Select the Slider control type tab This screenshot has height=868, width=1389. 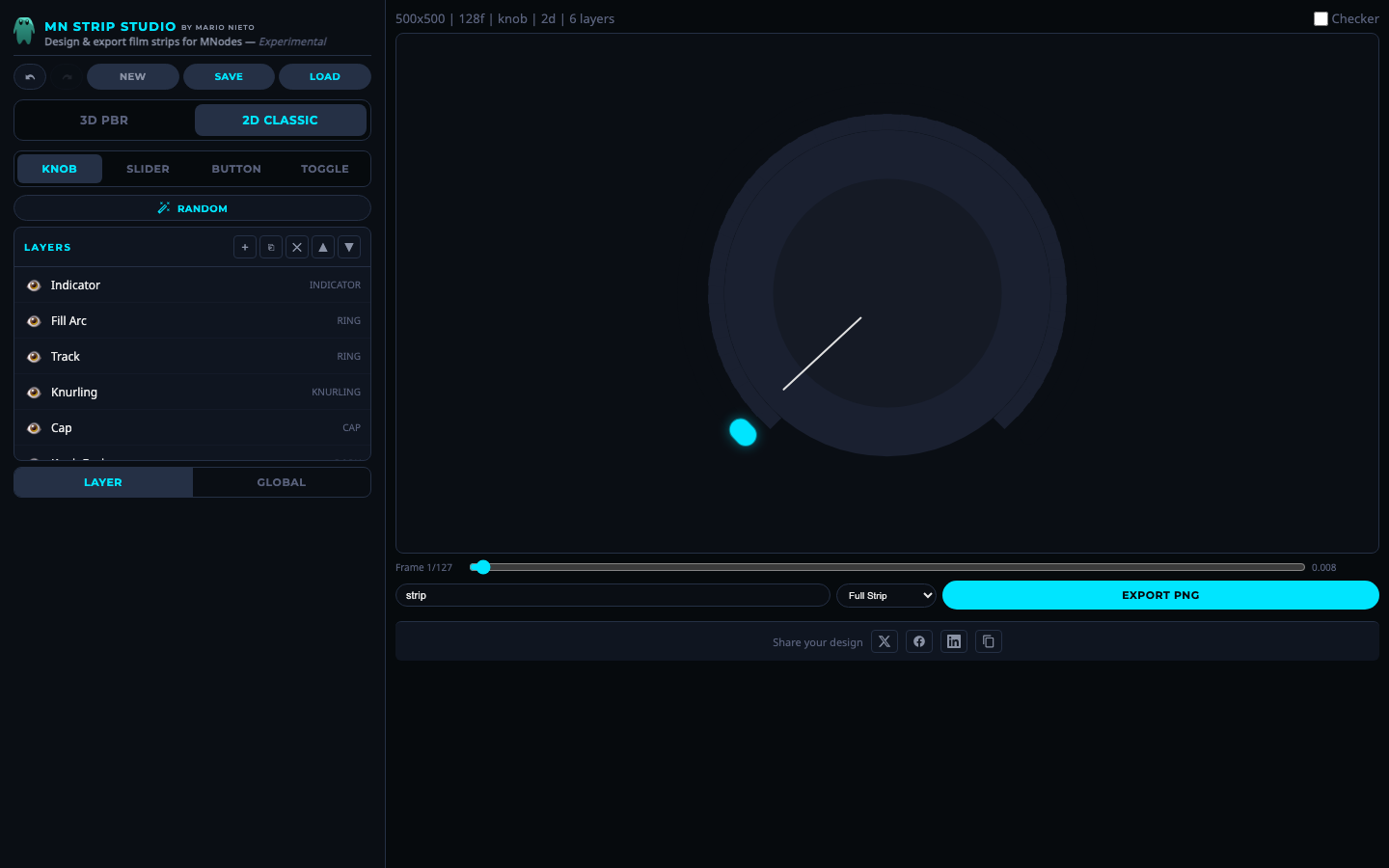click(148, 169)
